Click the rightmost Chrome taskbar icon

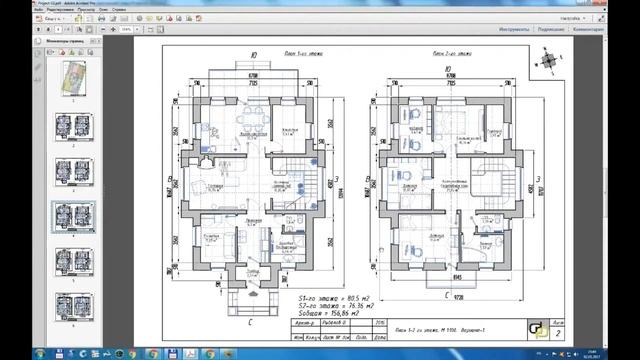pyautogui.click(x=210, y=354)
